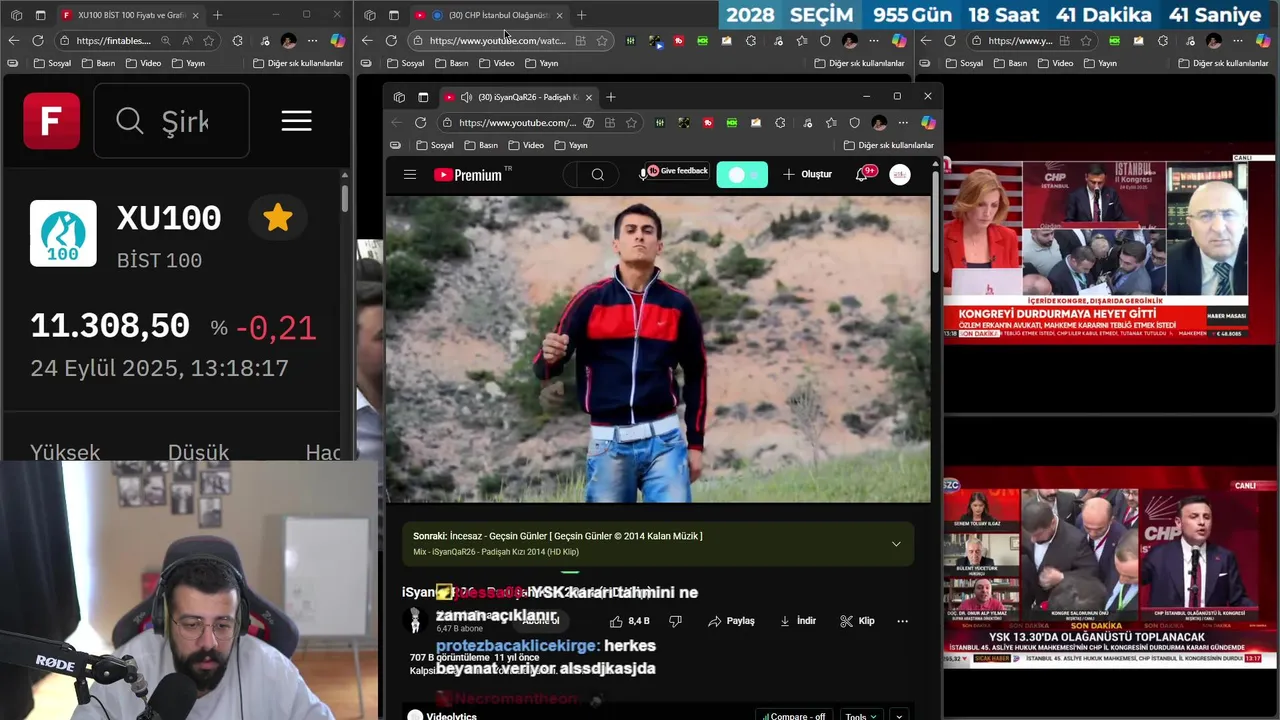This screenshot has height=720, width=1280.
Task: Click Oluştur create button
Action: 807,174
